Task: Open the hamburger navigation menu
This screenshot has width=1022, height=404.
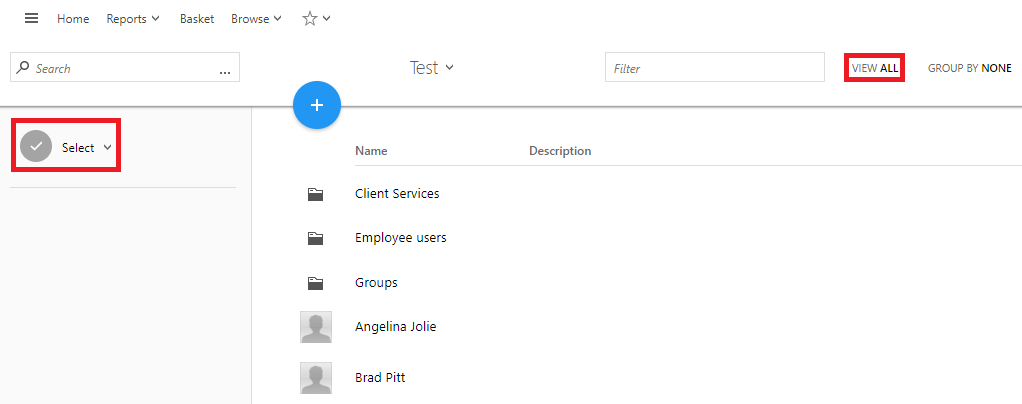Action: 31,18
